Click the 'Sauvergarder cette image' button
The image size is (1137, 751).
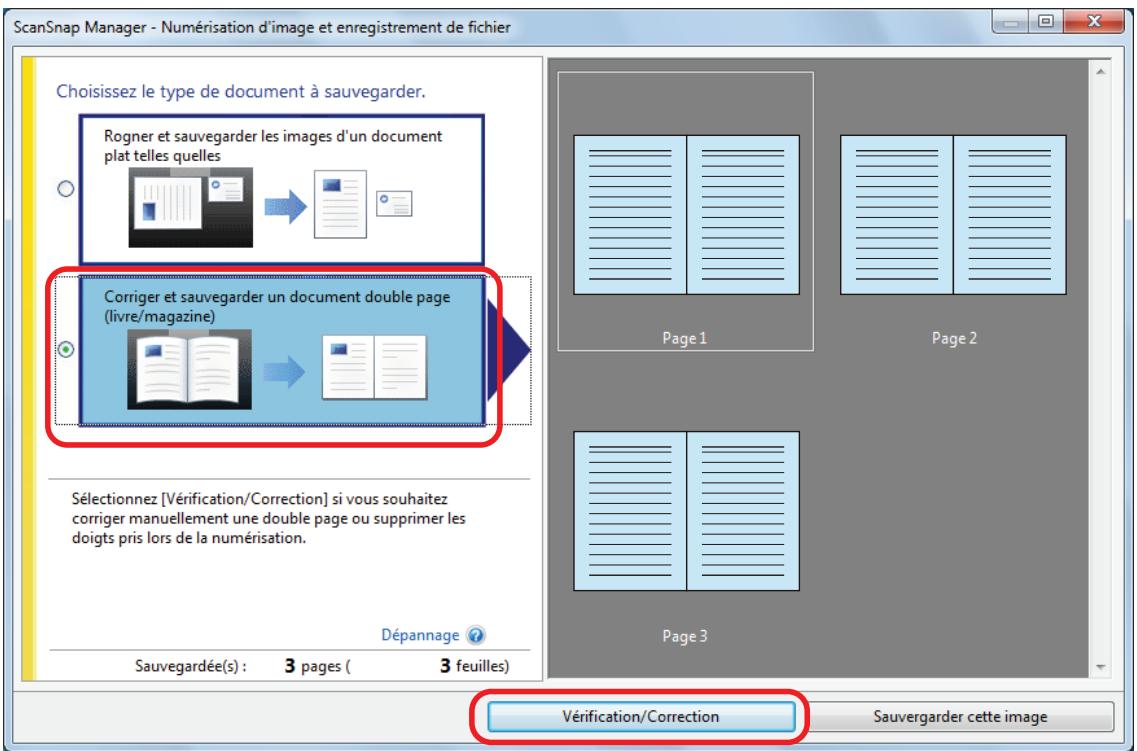point(960,717)
